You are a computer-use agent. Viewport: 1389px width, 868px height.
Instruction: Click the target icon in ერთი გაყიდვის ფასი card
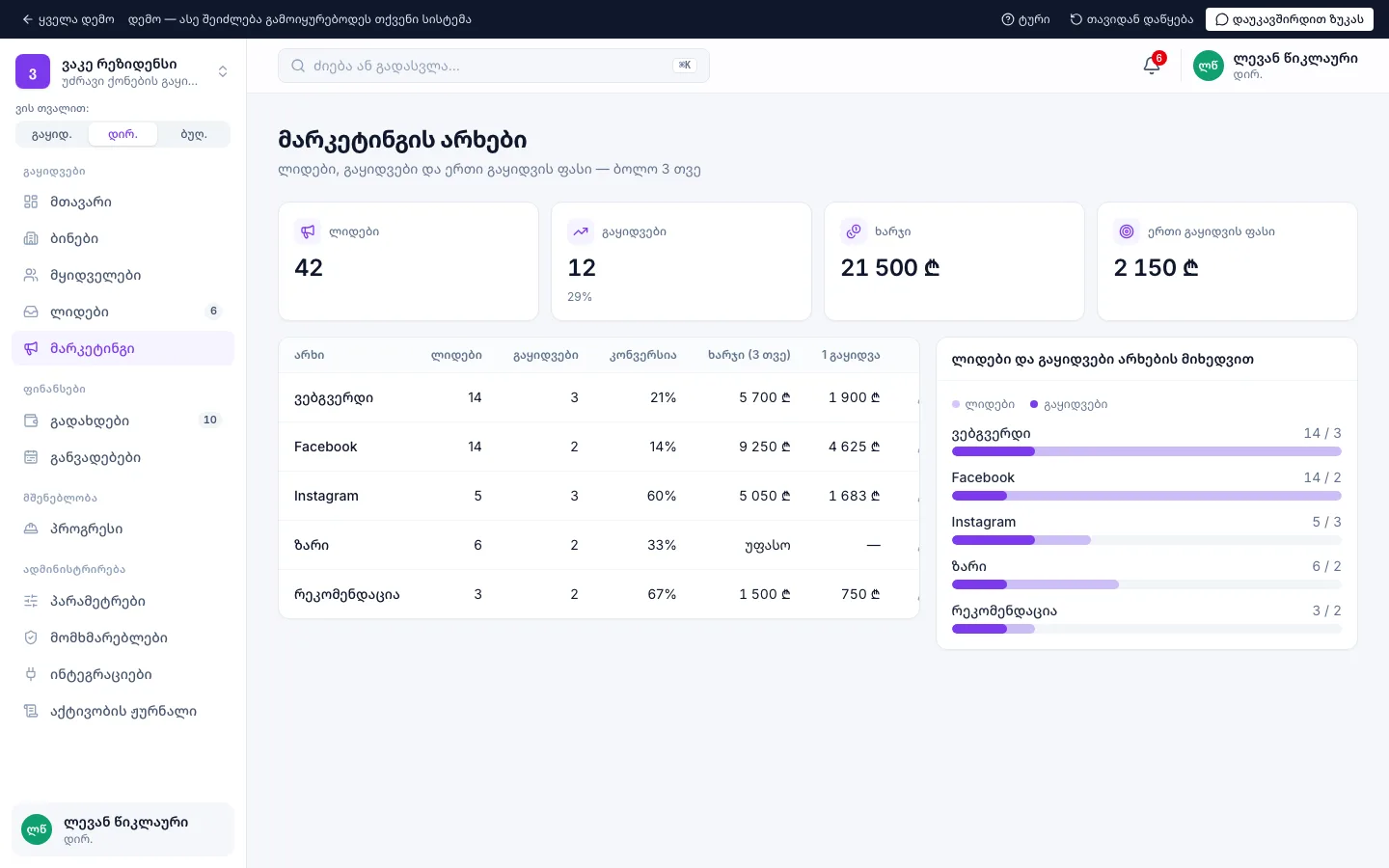[1127, 231]
